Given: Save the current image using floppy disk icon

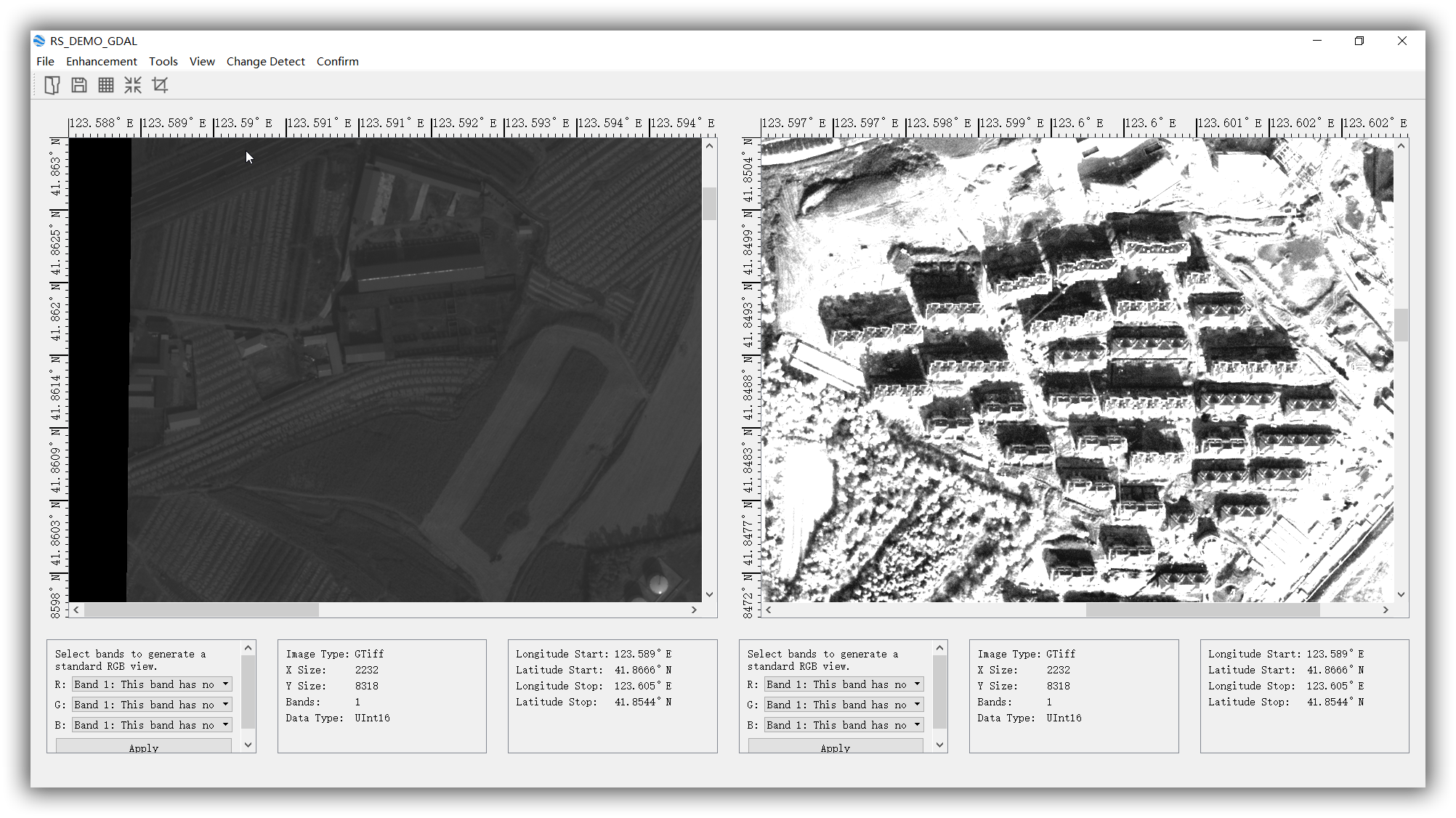Looking at the screenshot, I should point(78,85).
